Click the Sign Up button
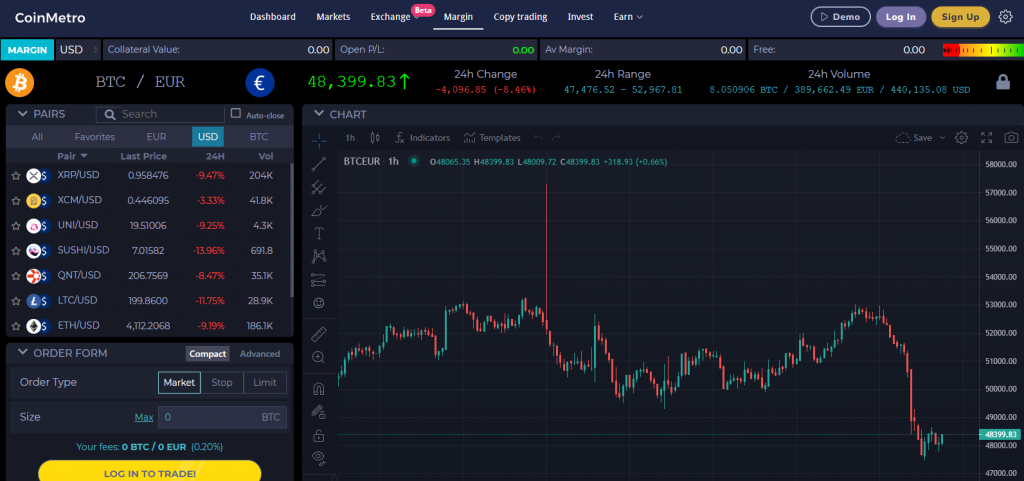Screen dimensions: 1024x481 point(960,17)
